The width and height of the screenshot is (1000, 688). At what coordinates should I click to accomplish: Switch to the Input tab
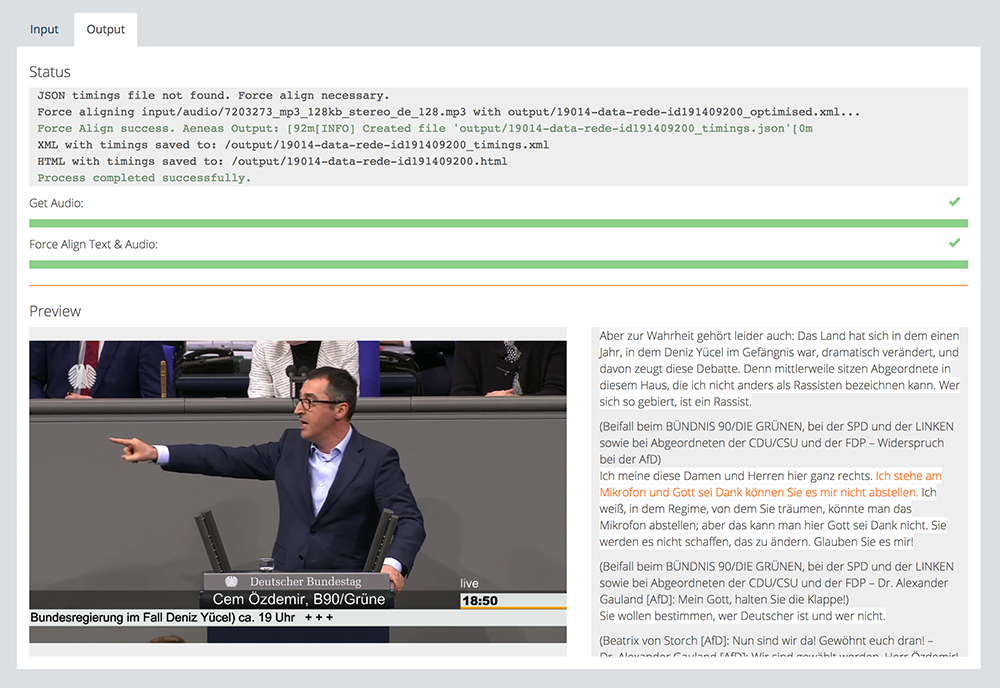pyautogui.click(x=44, y=29)
